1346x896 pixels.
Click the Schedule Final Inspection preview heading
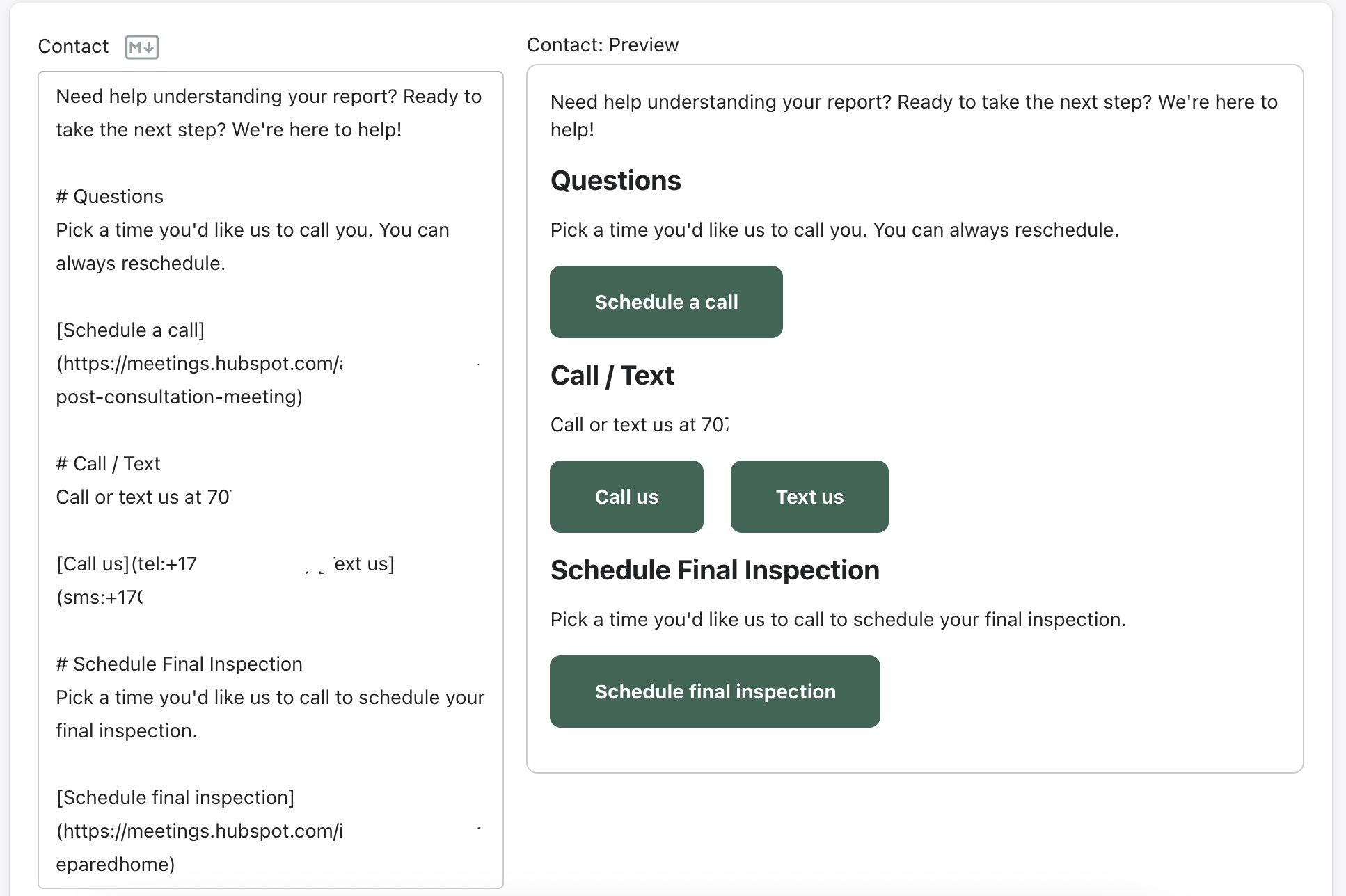click(x=715, y=570)
